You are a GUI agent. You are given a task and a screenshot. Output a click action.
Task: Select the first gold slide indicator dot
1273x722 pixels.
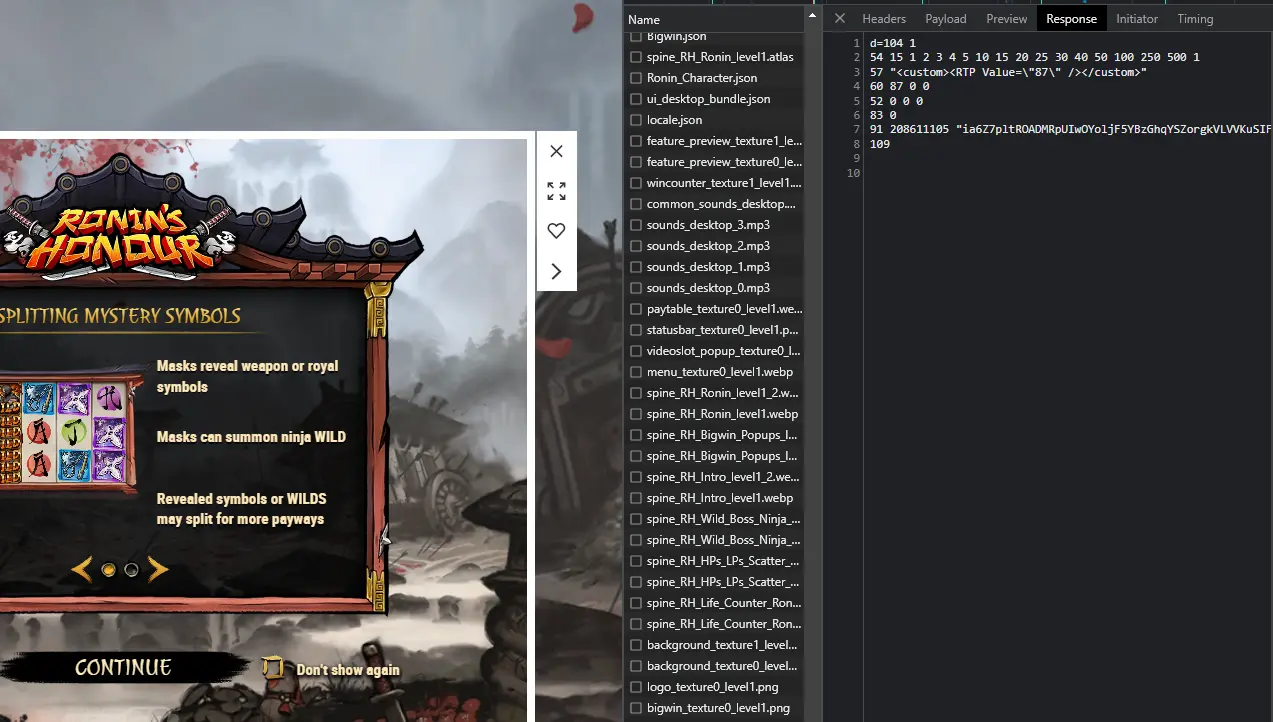[x=109, y=570]
